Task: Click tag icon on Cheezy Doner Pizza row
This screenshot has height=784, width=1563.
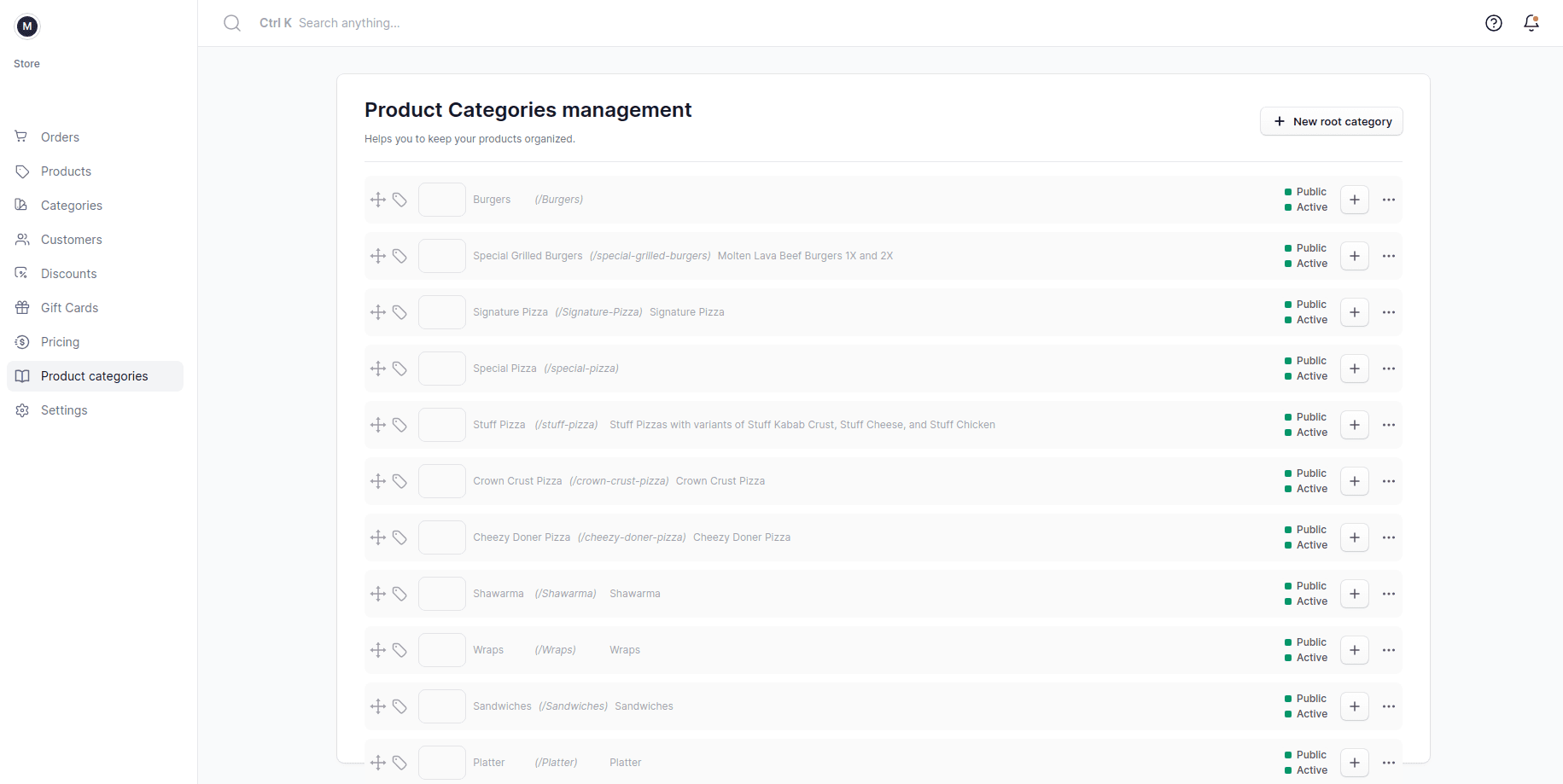Action: [x=399, y=537]
